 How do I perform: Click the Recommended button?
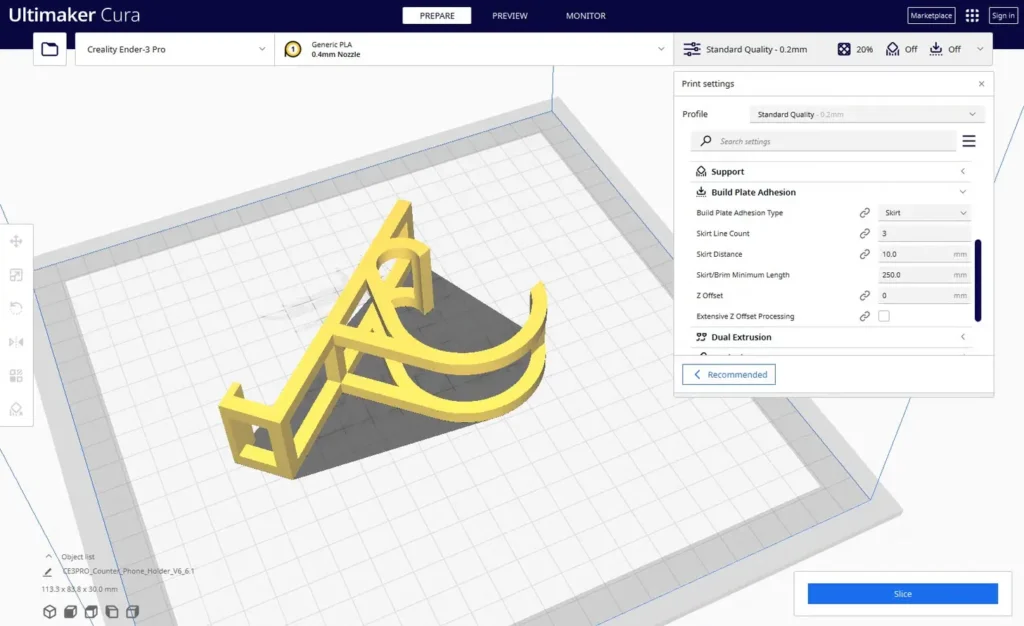pos(729,375)
